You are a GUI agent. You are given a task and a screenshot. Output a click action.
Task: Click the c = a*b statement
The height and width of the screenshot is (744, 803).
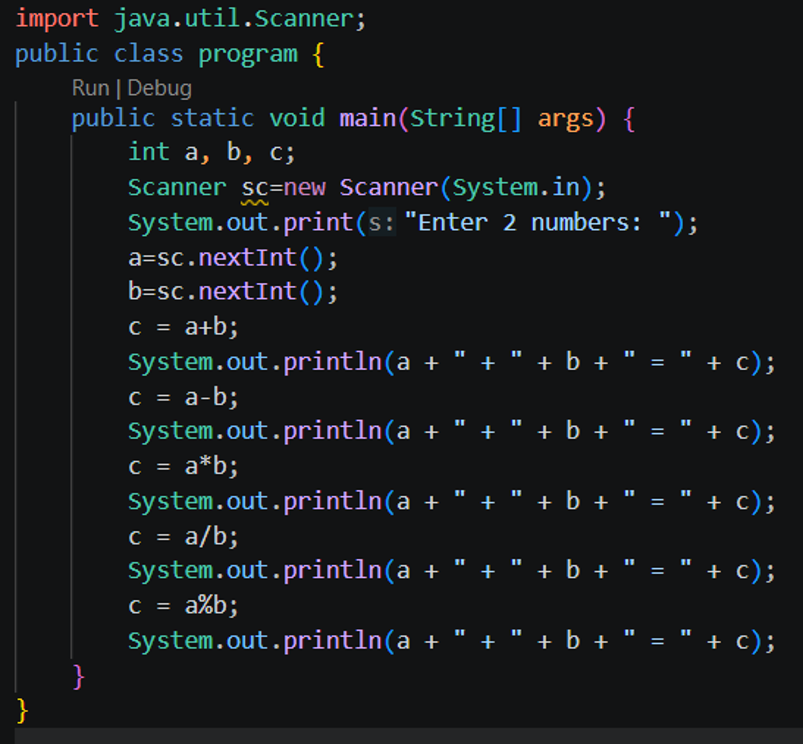point(183,466)
